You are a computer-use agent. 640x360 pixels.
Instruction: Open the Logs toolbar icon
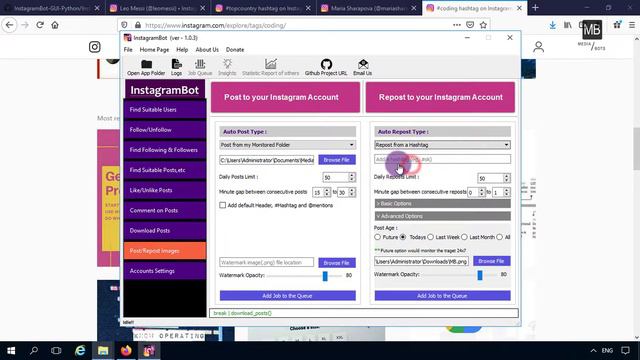(176, 67)
